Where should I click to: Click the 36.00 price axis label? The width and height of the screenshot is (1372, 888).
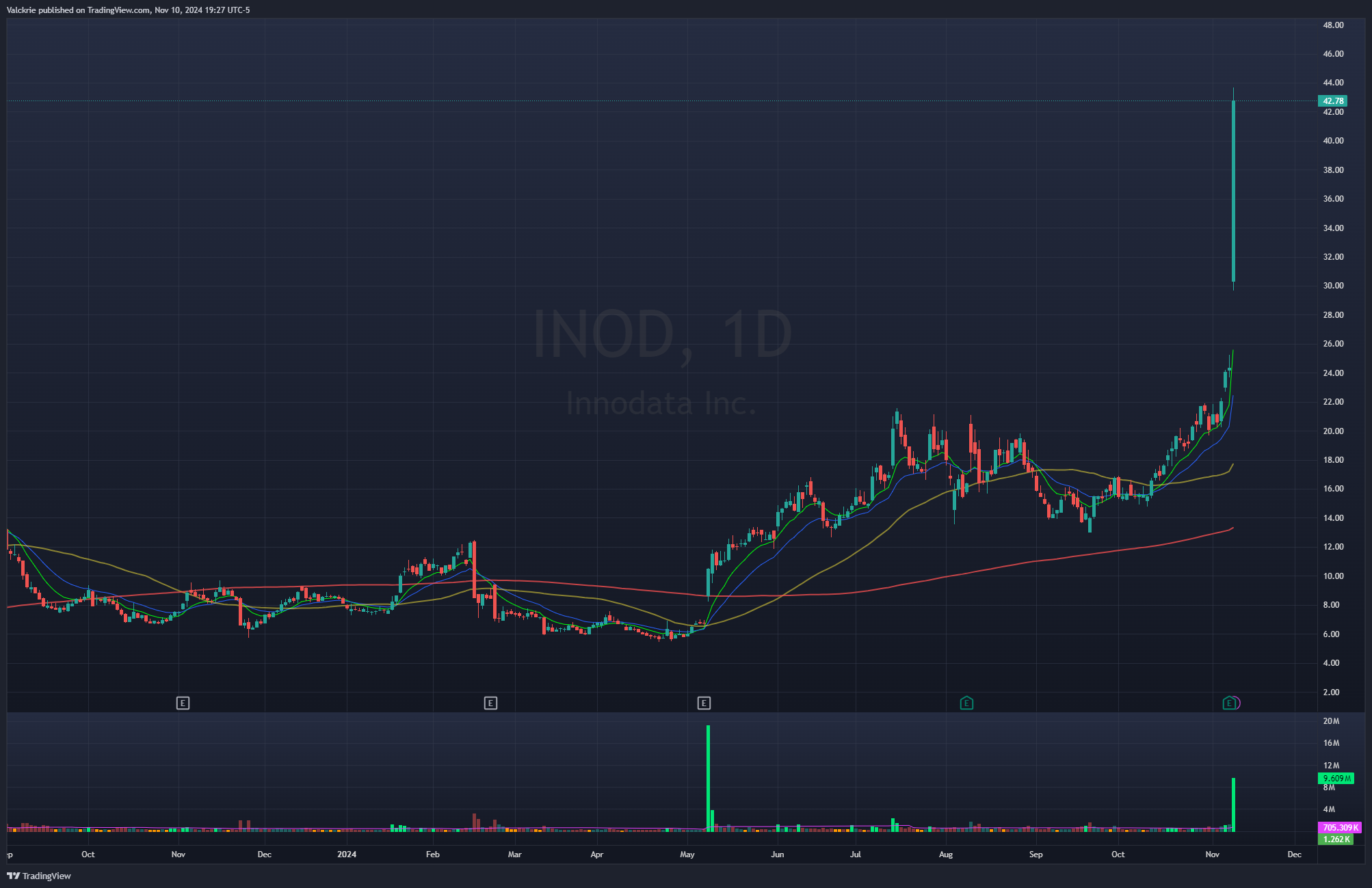(1333, 199)
